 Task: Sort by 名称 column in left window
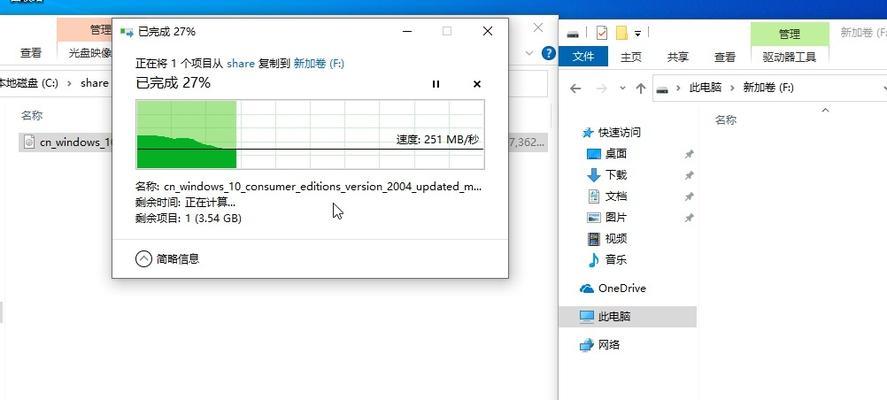click(x=32, y=115)
